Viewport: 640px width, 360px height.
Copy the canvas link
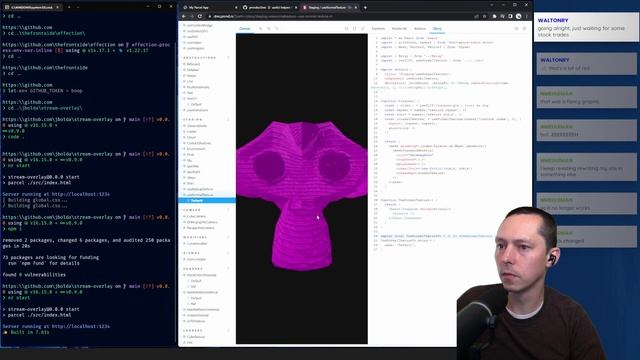coord(362,29)
